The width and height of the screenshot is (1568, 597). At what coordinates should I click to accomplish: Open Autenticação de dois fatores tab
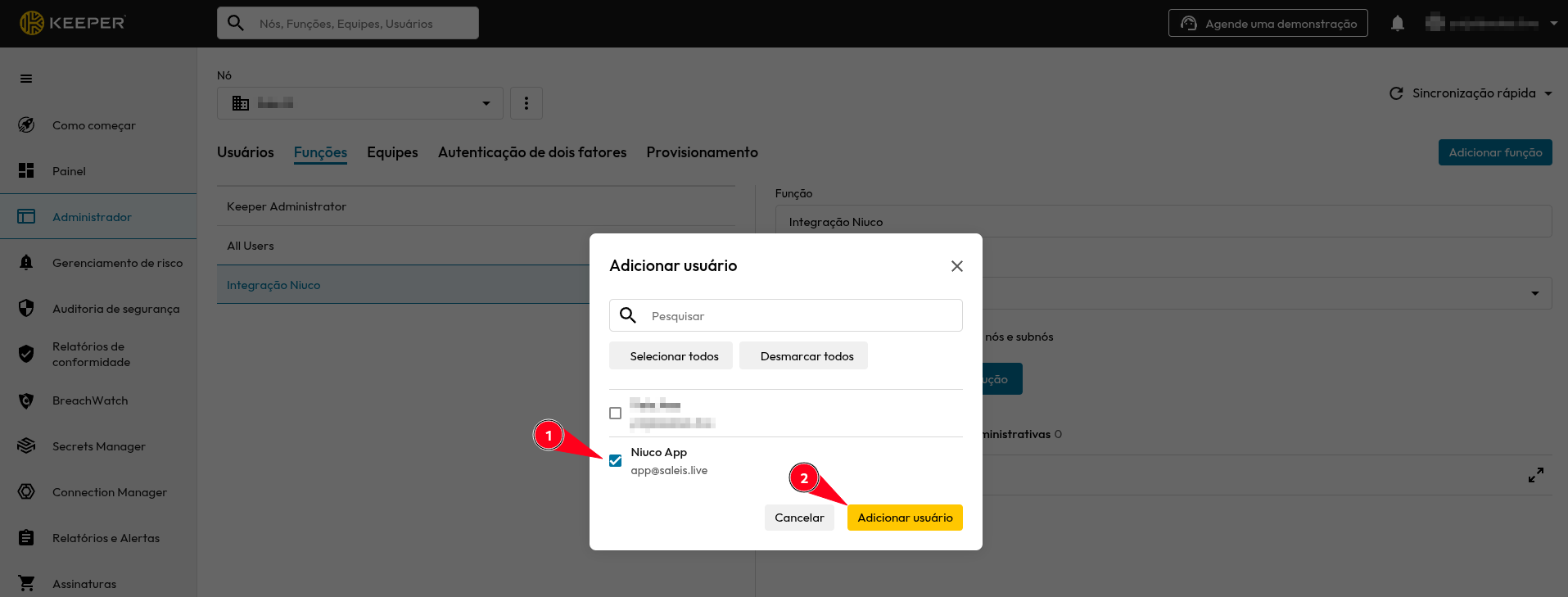coord(532,152)
